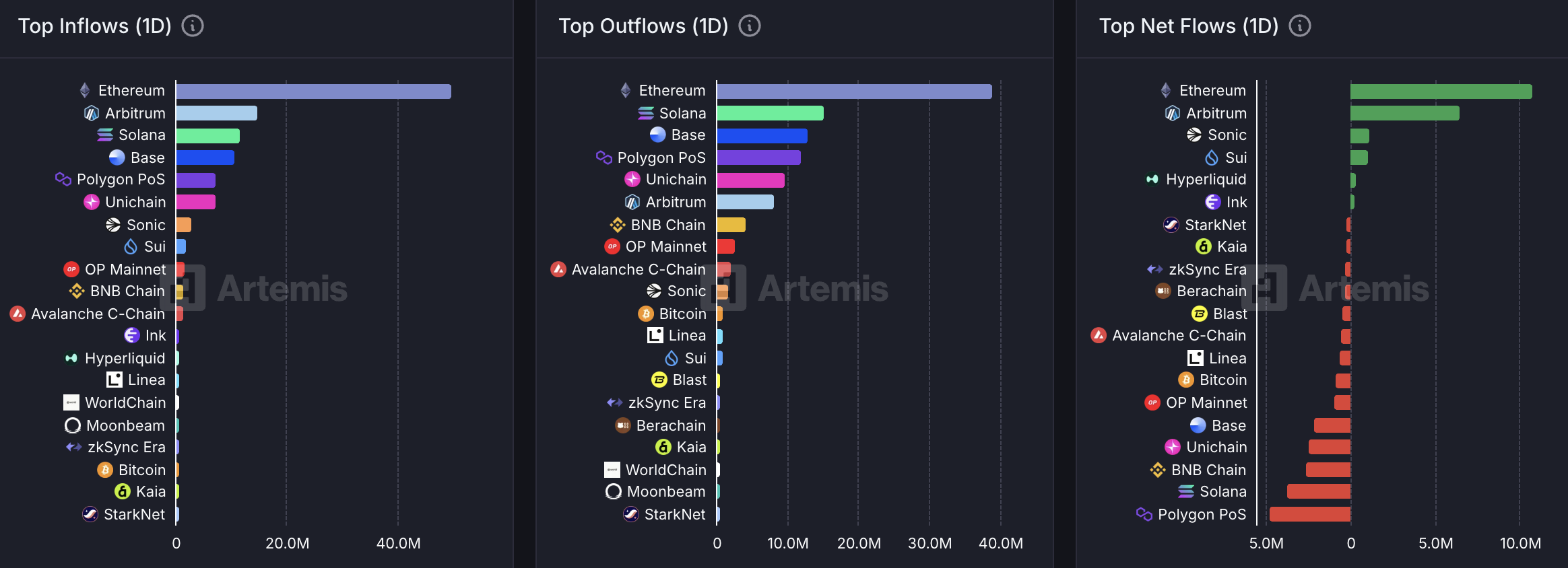This screenshot has width=1568, height=568.
Task: Click the OP Mainnet label in Top Outflows
Action: click(666, 246)
